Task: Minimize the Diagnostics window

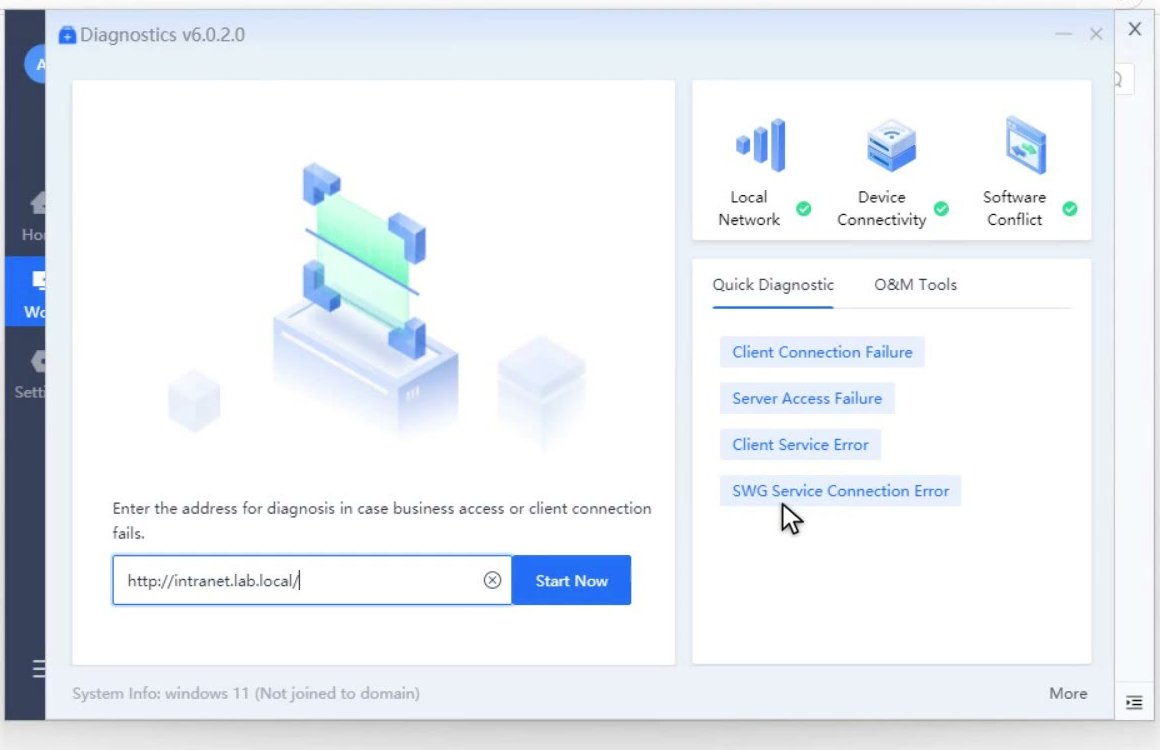Action: click(1063, 34)
